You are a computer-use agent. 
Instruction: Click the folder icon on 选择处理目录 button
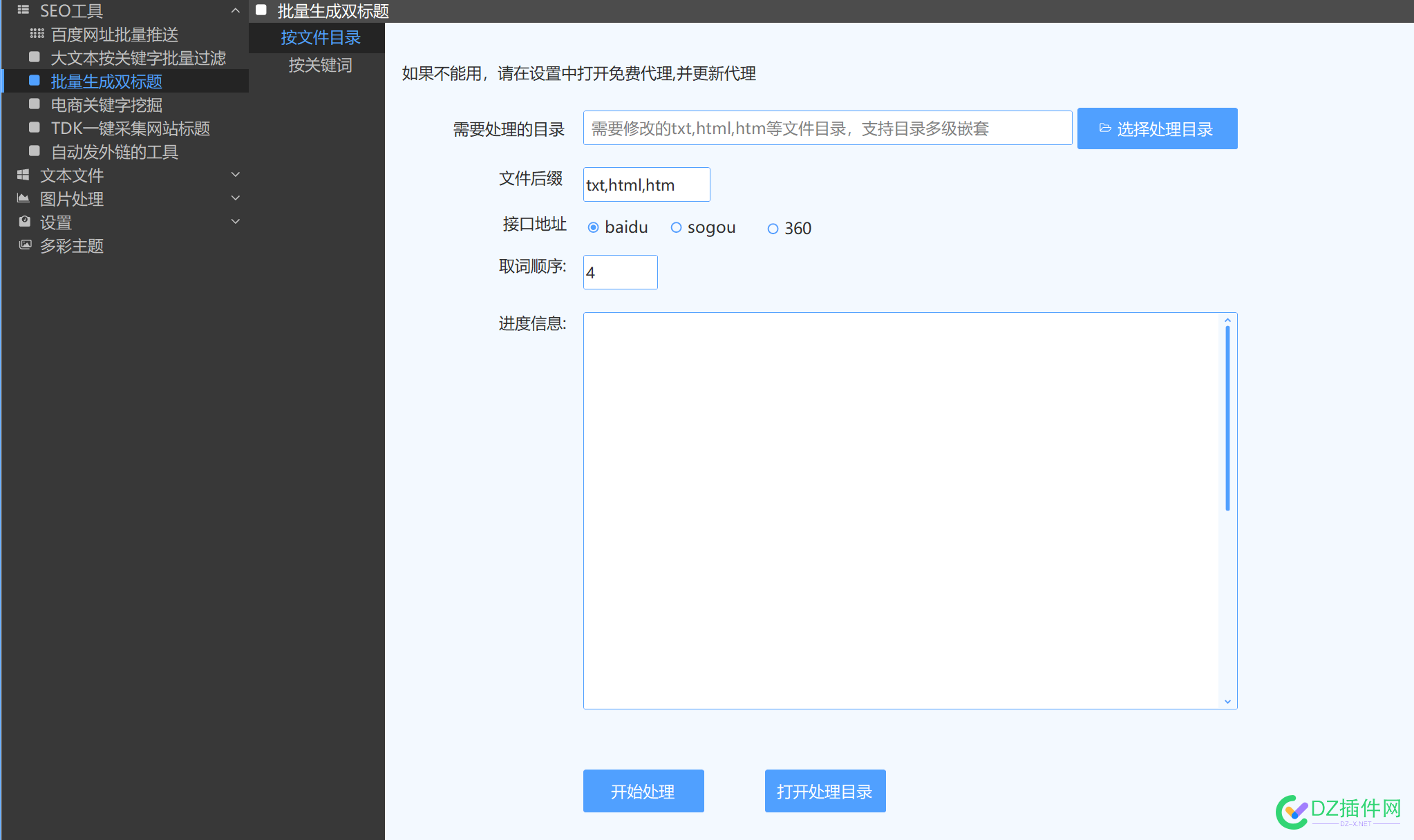[1105, 128]
